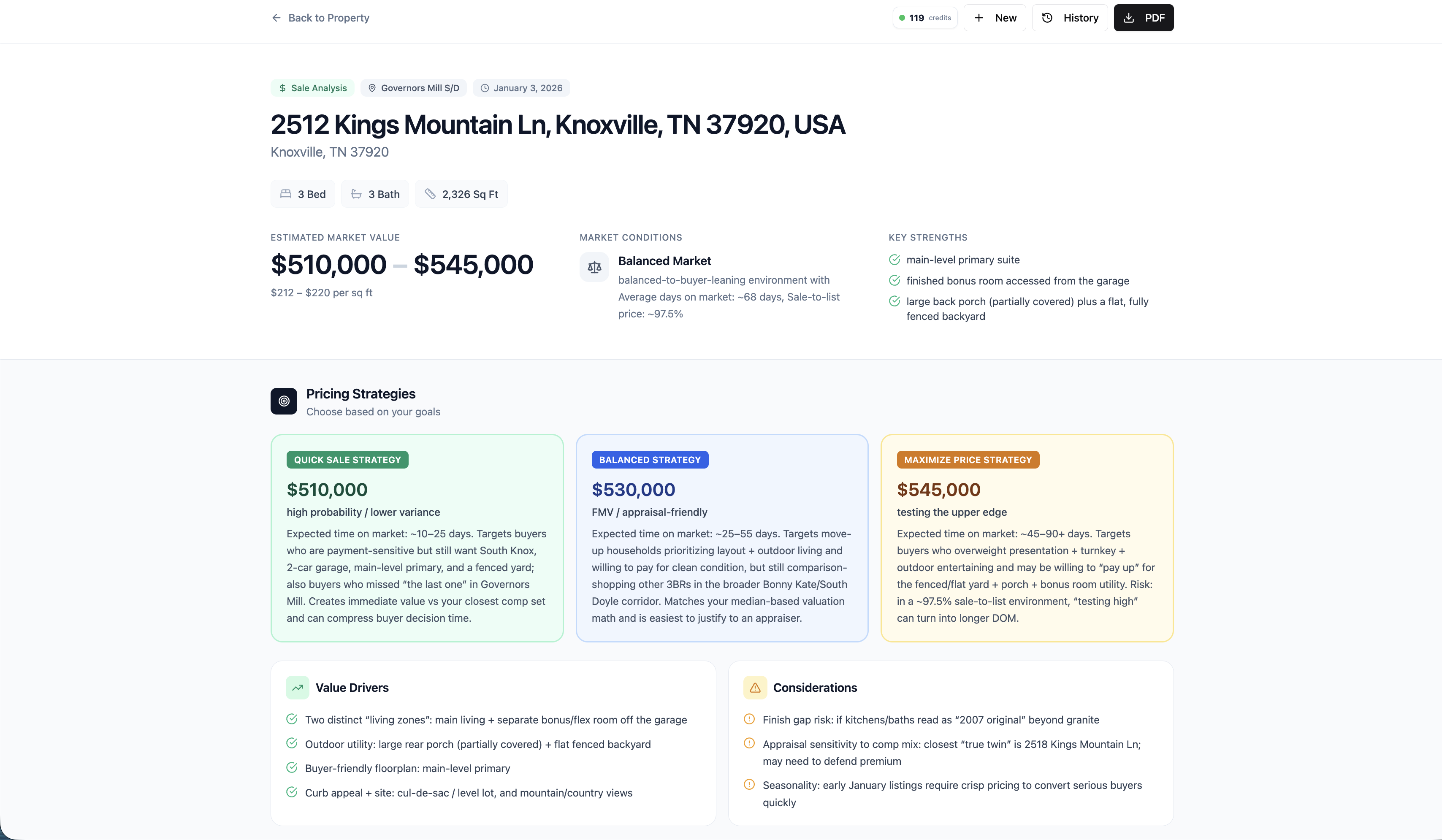Click the Pricing Strategies target icon
Screen dimensions: 1442x840
pos(284,401)
